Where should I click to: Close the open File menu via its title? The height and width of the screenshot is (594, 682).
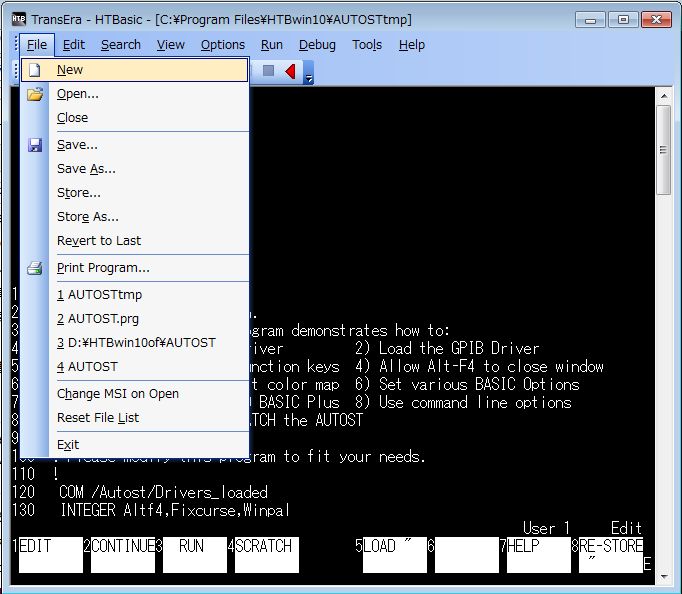click(x=37, y=45)
